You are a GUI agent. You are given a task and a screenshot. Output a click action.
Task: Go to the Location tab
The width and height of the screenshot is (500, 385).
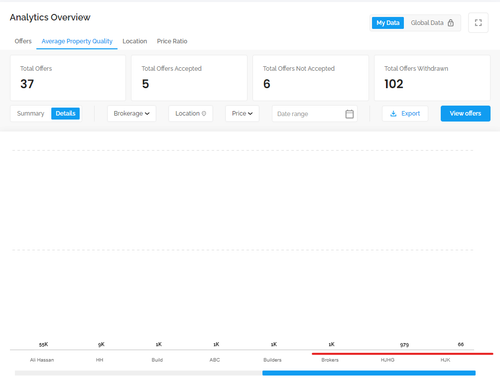point(135,41)
